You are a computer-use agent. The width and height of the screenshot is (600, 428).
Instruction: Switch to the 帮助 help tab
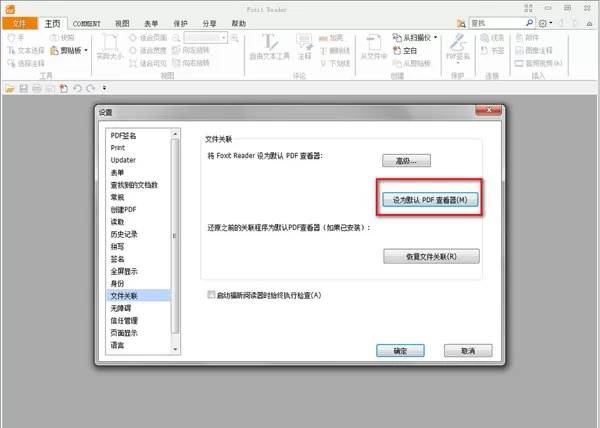pos(238,24)
